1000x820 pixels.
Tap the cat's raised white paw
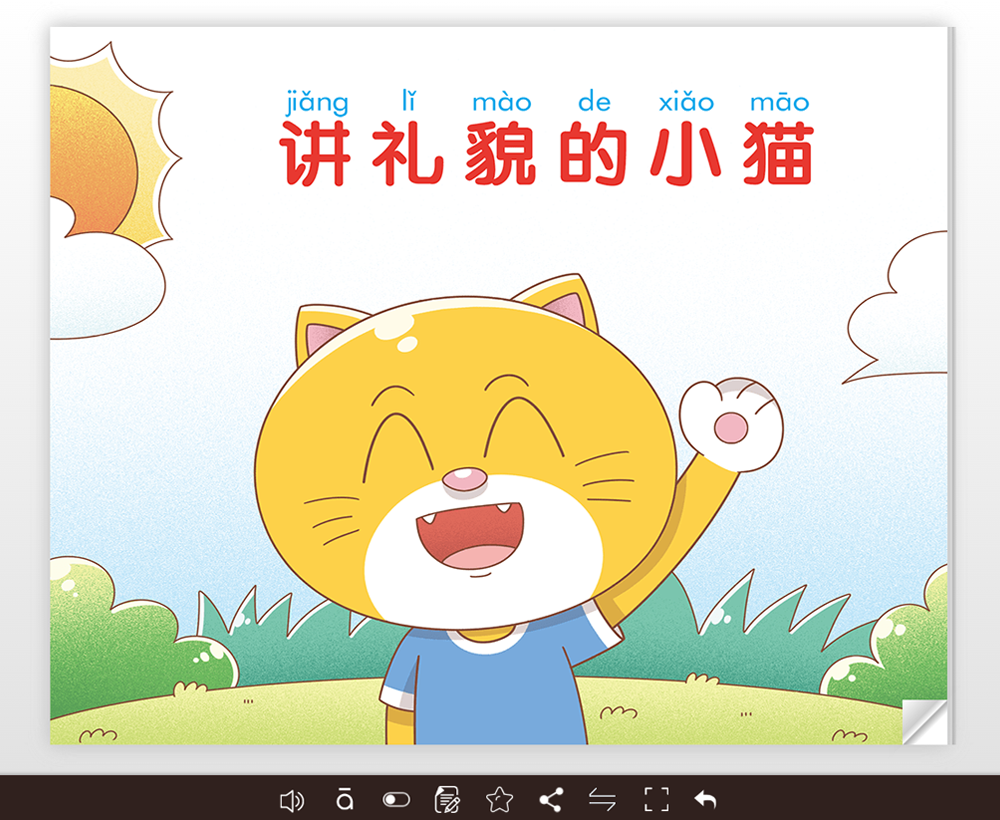731,422
